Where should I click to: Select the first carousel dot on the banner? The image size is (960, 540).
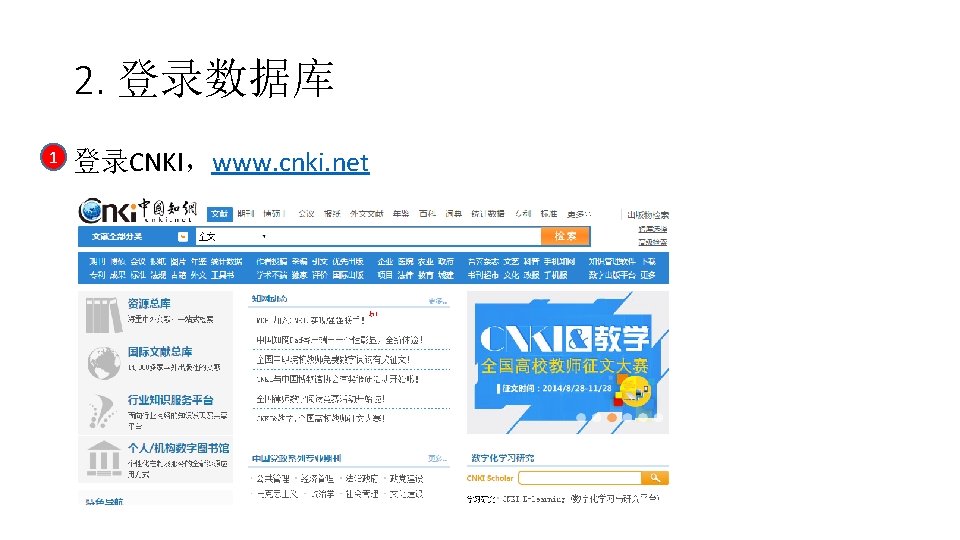tap(580, 418)
